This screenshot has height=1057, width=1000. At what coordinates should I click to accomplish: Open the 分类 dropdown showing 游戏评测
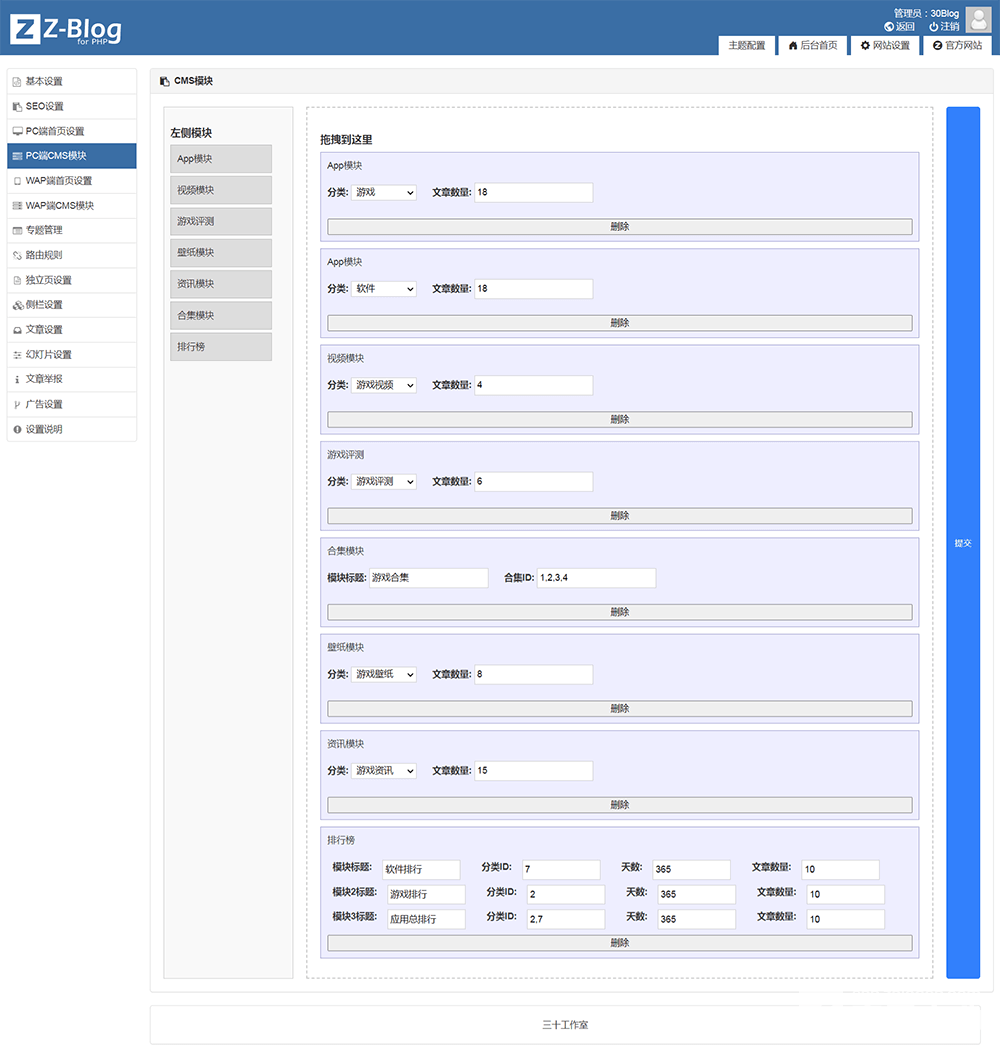(x=384, y=482)
